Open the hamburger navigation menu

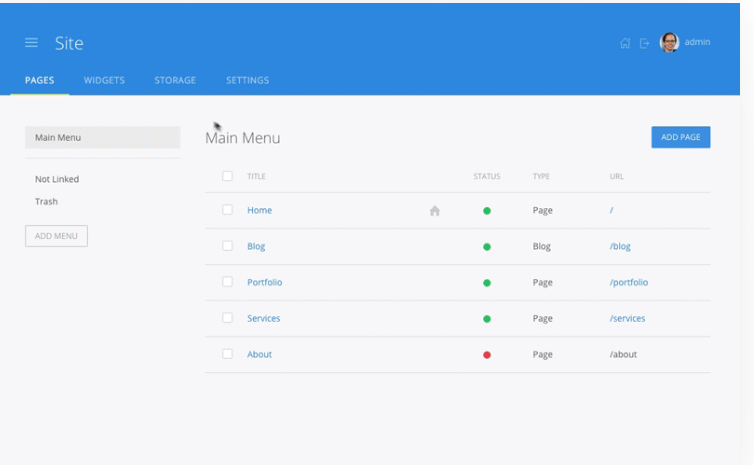point(31,43)
